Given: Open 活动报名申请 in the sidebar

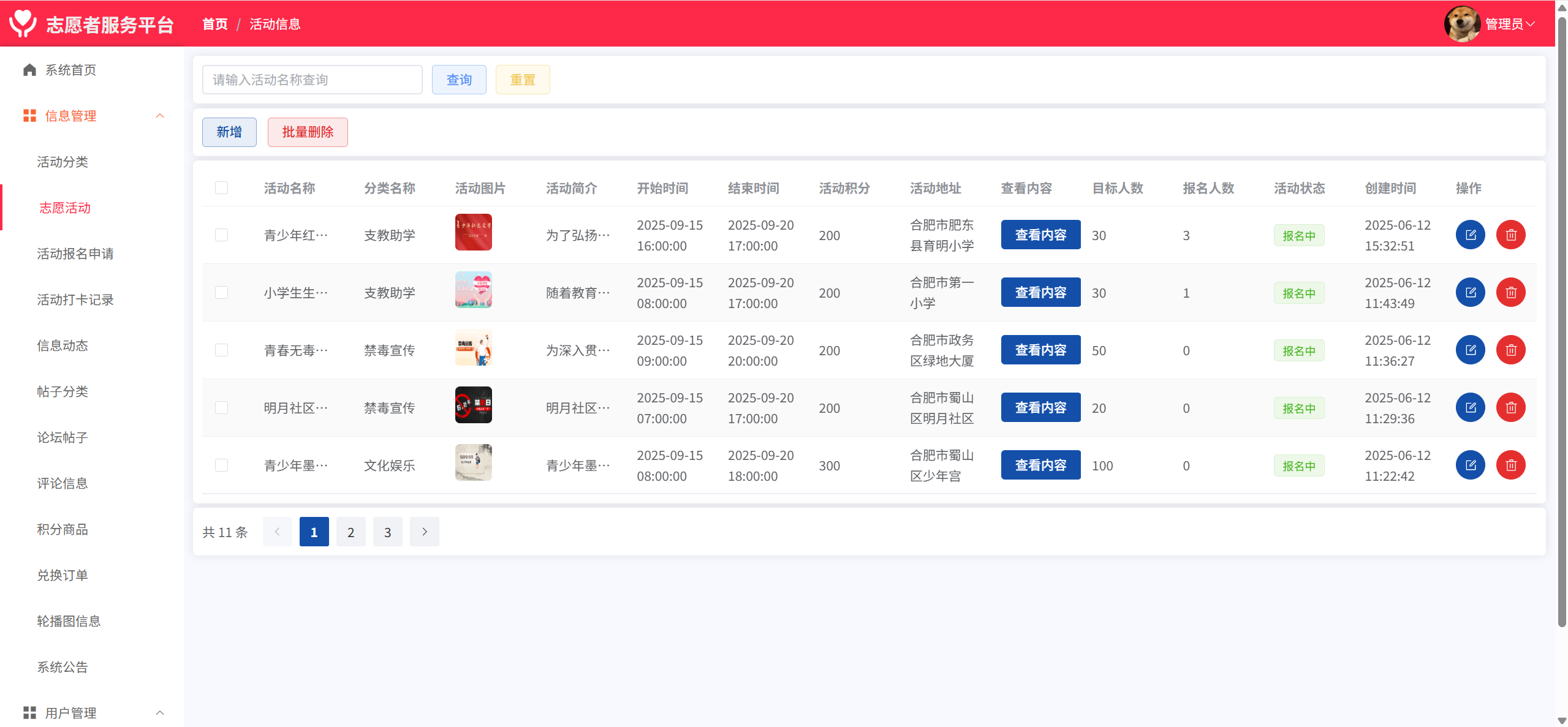Looking at the screenshot, I should 75,254.
